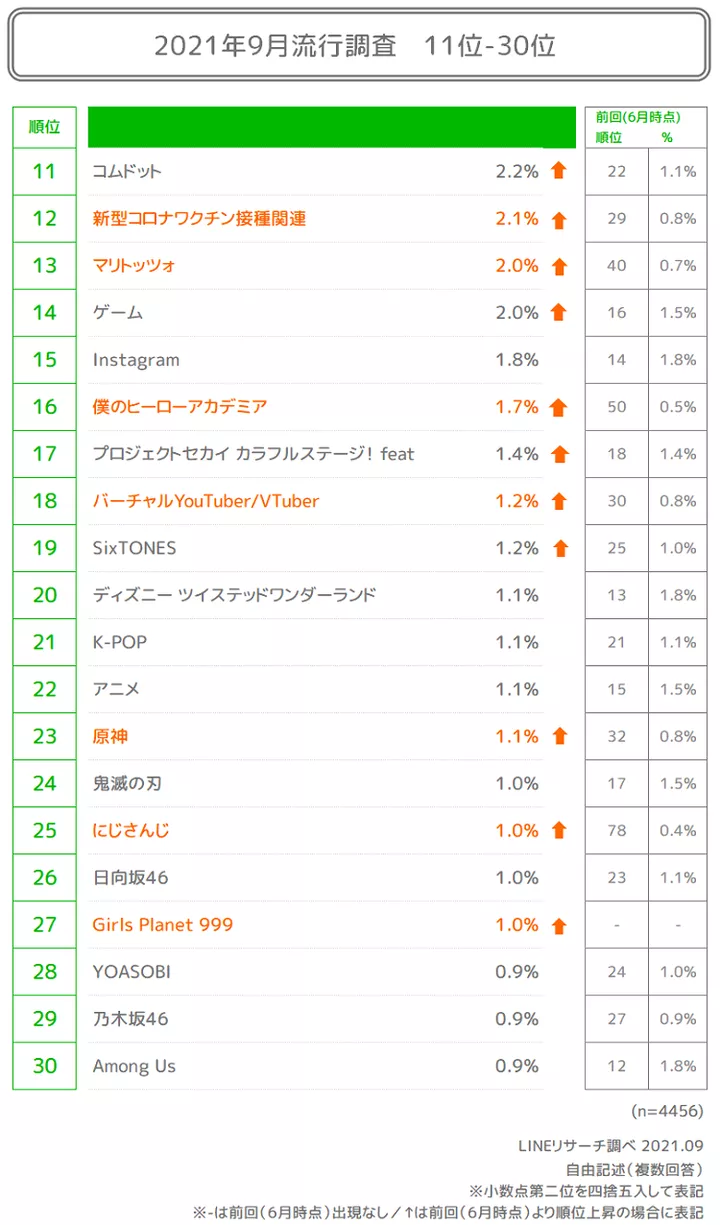The image size is (720, 1225).
Task: Click the 2.2% value for コムドット
Action: pyautogui.click(x=517, y=171)
